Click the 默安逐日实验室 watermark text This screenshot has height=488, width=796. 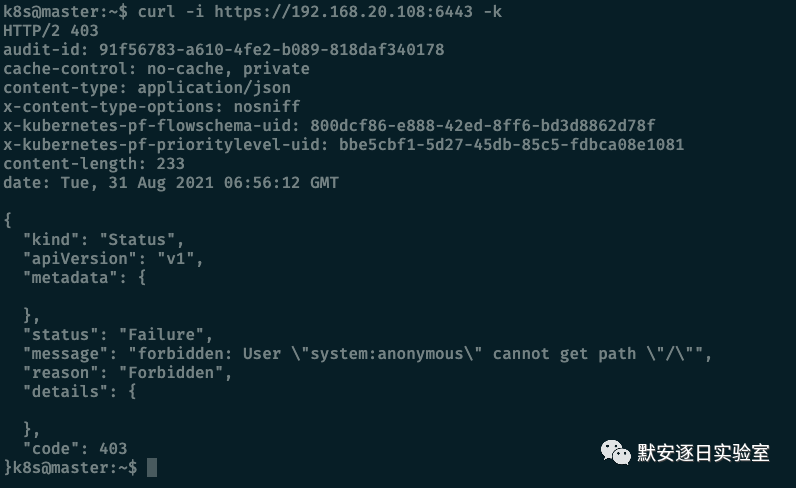point(703,452)
